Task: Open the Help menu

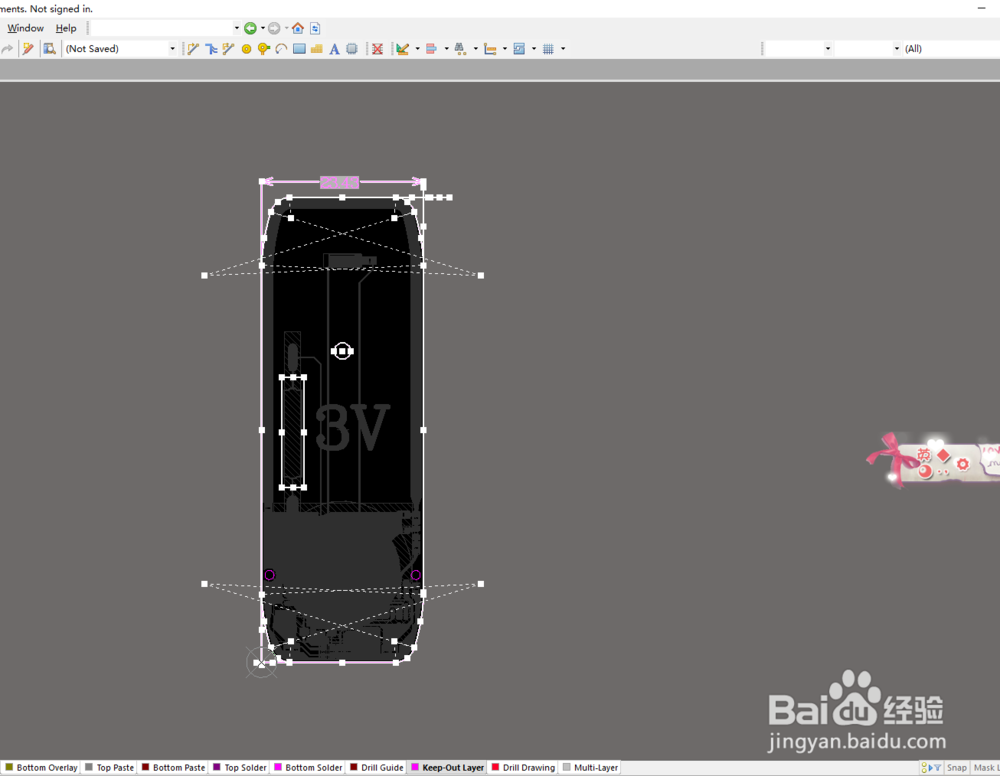Action: 66,28
